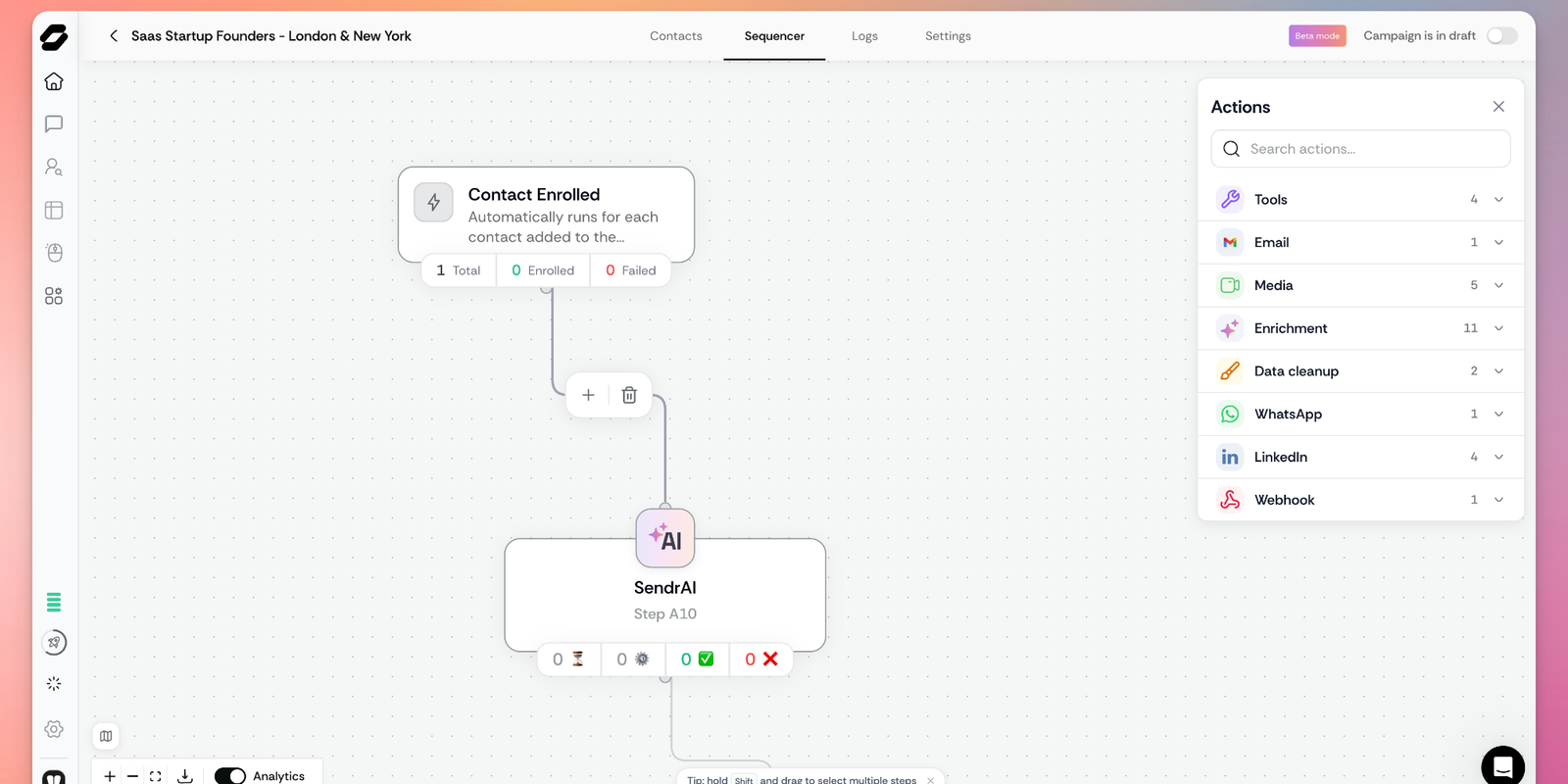Viewport: 1568px width, 784px height.
Task: Download the sequence with the export icon
Action: coord(184,776)
